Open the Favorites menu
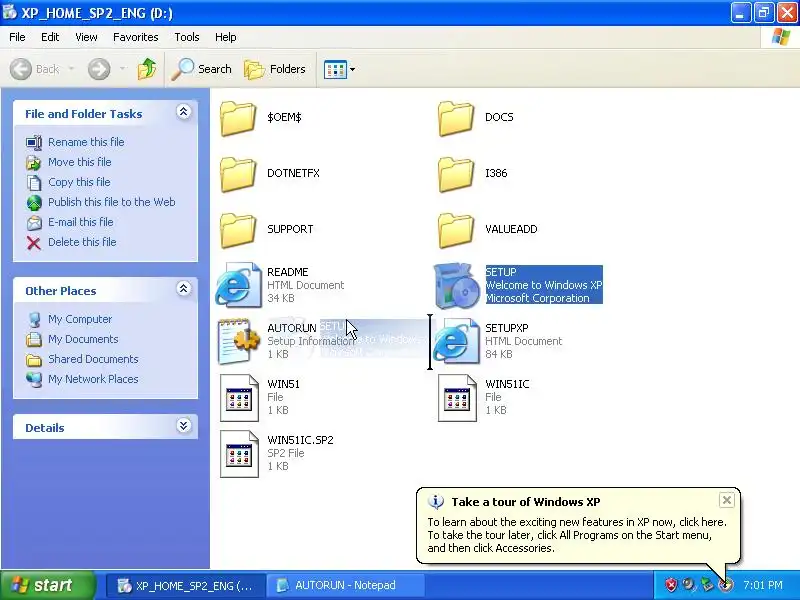This screenshot has height=600, width=800. (136, 37)
